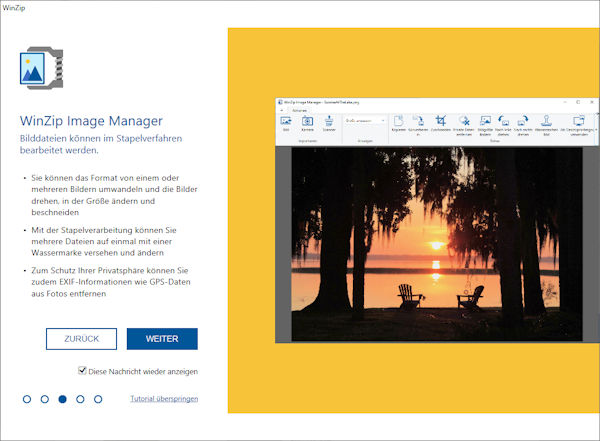Open the fifth tutorial page dot
Screen dimensions: 600x441
pos(98,399)
